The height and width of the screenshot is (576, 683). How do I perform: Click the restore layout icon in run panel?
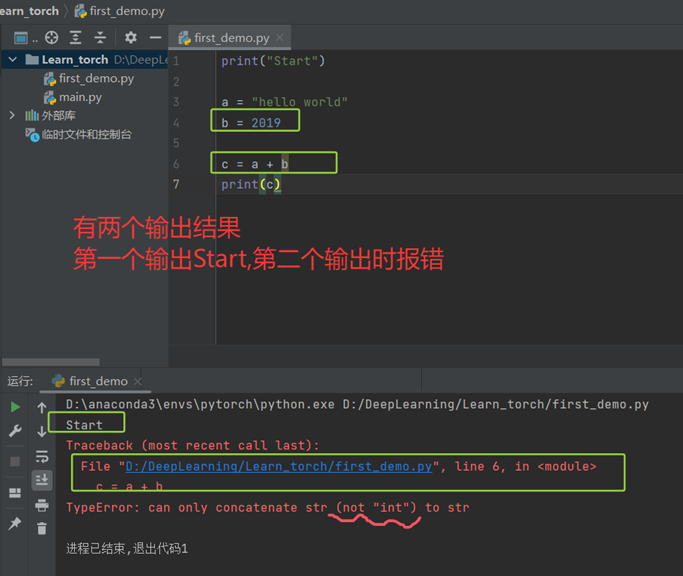tap(15, 493)
